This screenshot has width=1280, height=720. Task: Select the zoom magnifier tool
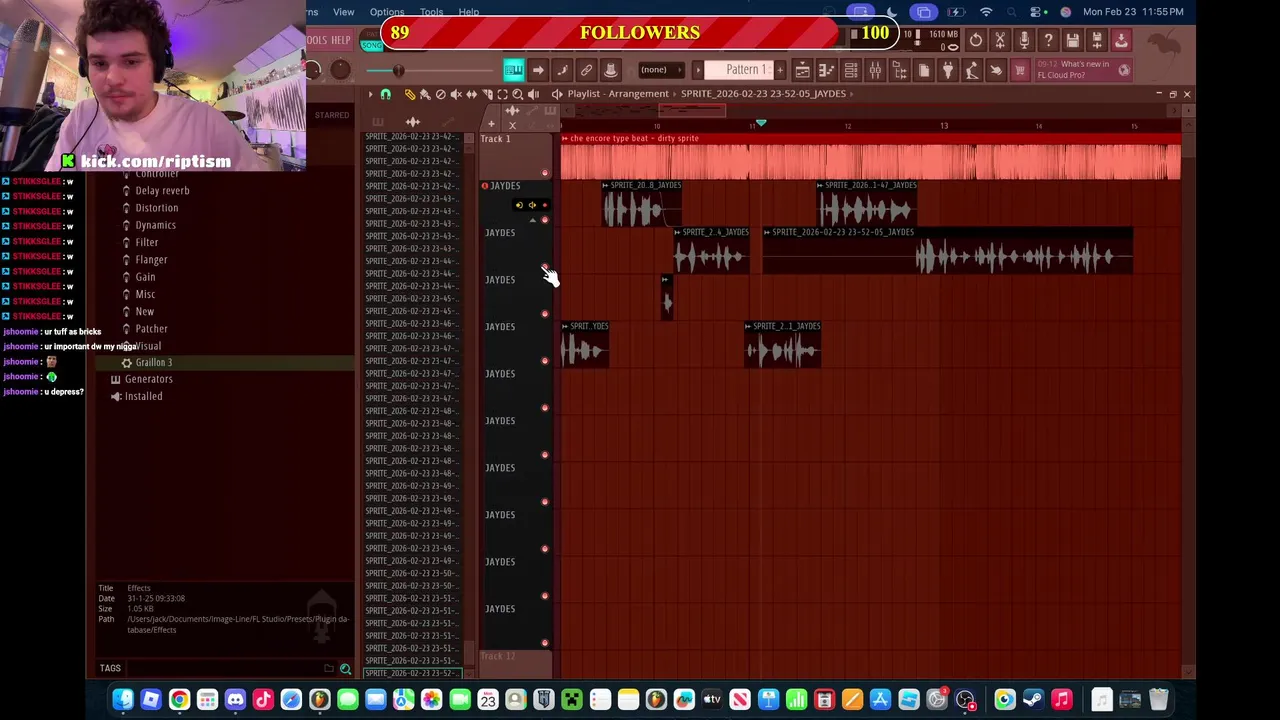click(518, 94)
